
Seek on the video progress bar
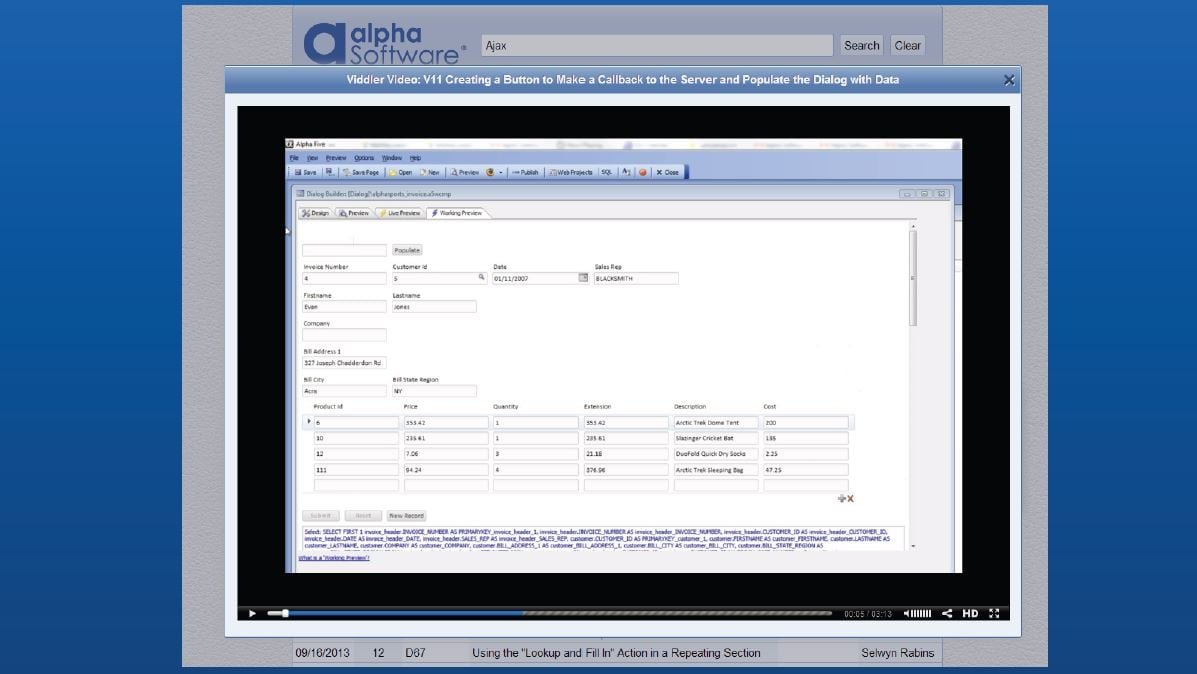click(x=550, y=613)
